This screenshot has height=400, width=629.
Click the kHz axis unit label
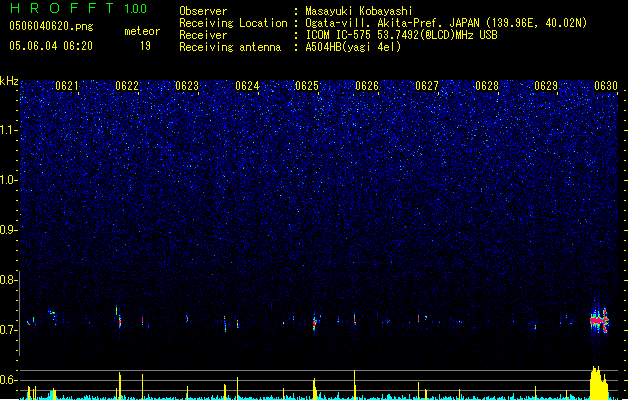(x=9, y=81)
